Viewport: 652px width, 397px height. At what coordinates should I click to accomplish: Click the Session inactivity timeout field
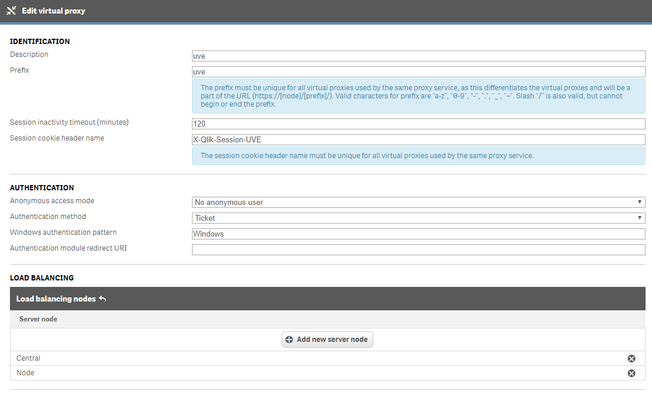coord(419,124)
